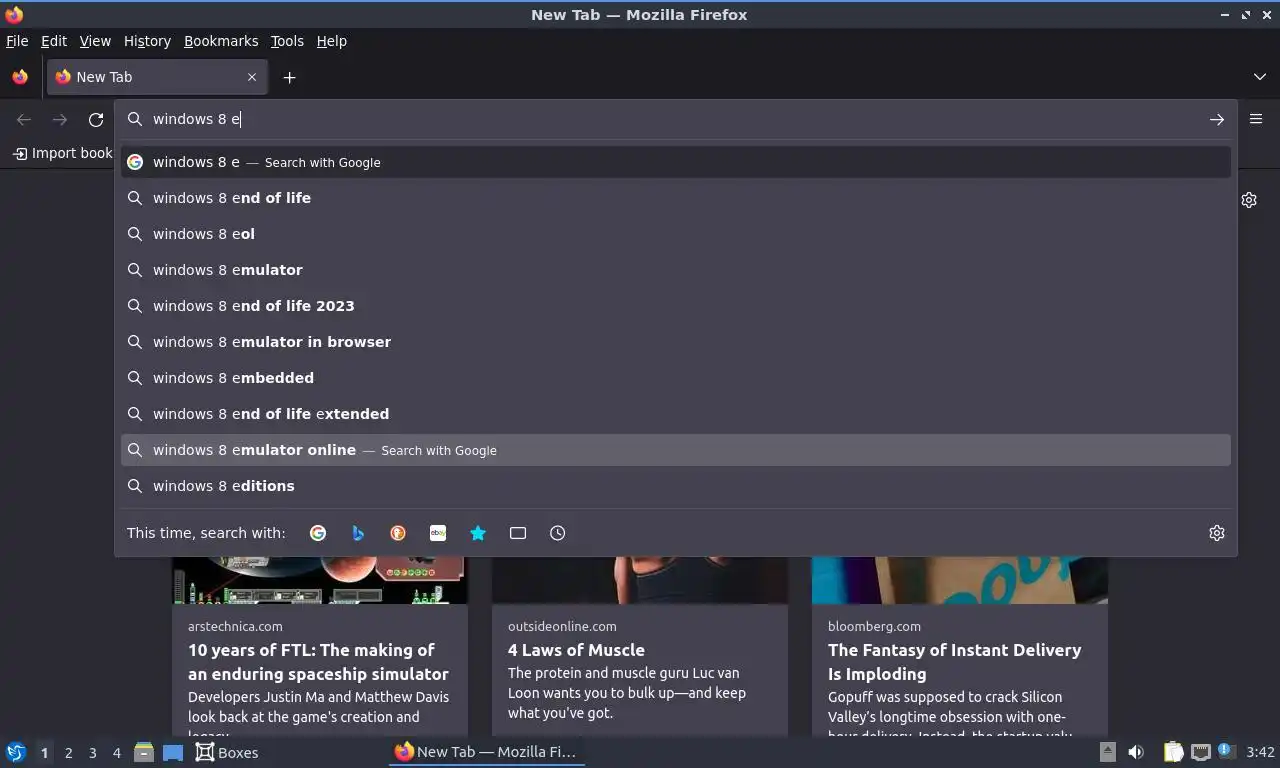The image size is (1280, 768).
Task: Open new tab page personalize gear
Action: (1249, 200)
